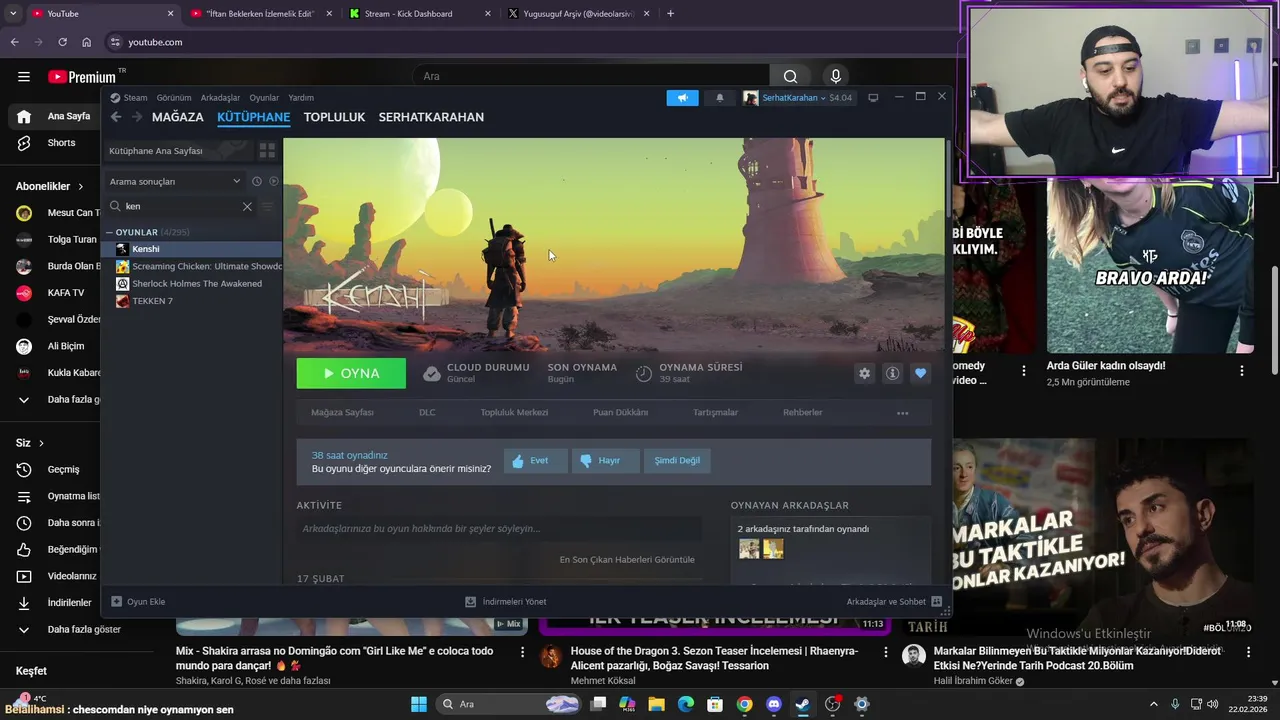Open the Yardım menu
Image resolution: width=1280 pixels, height=720 pixels.
(x=301, y=98)
